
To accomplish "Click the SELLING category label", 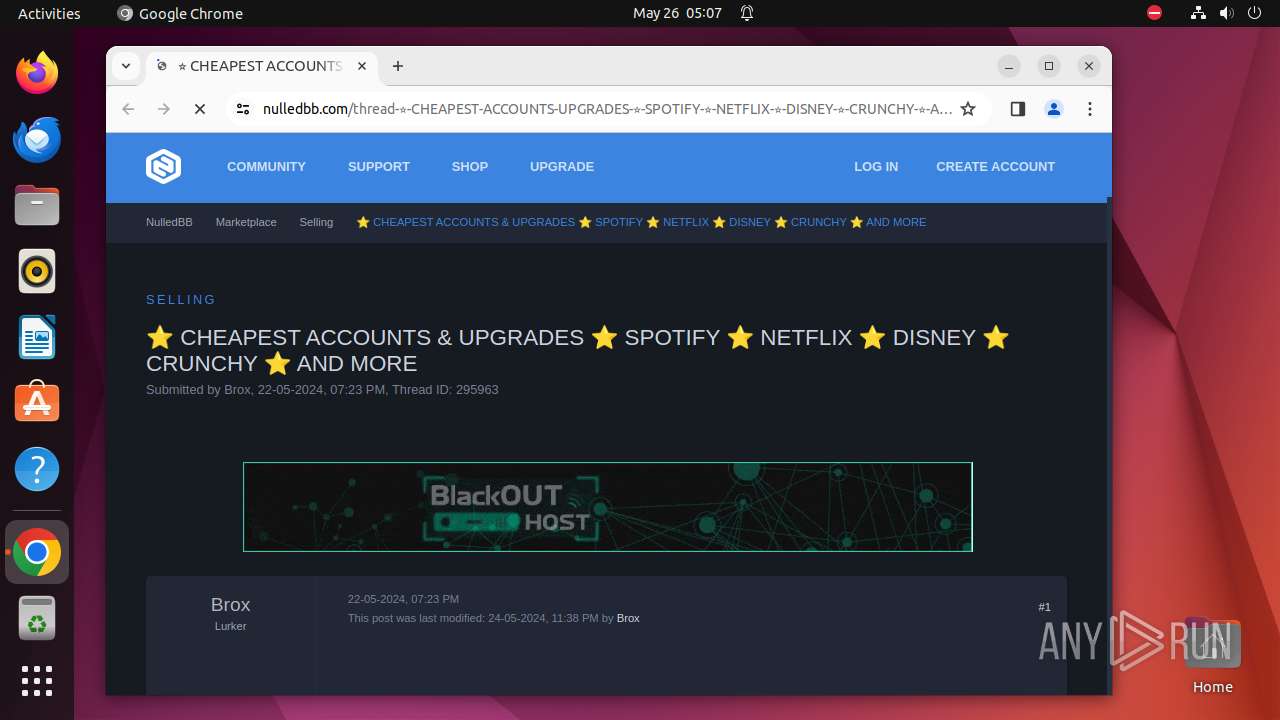I will [x=181, y=299].
